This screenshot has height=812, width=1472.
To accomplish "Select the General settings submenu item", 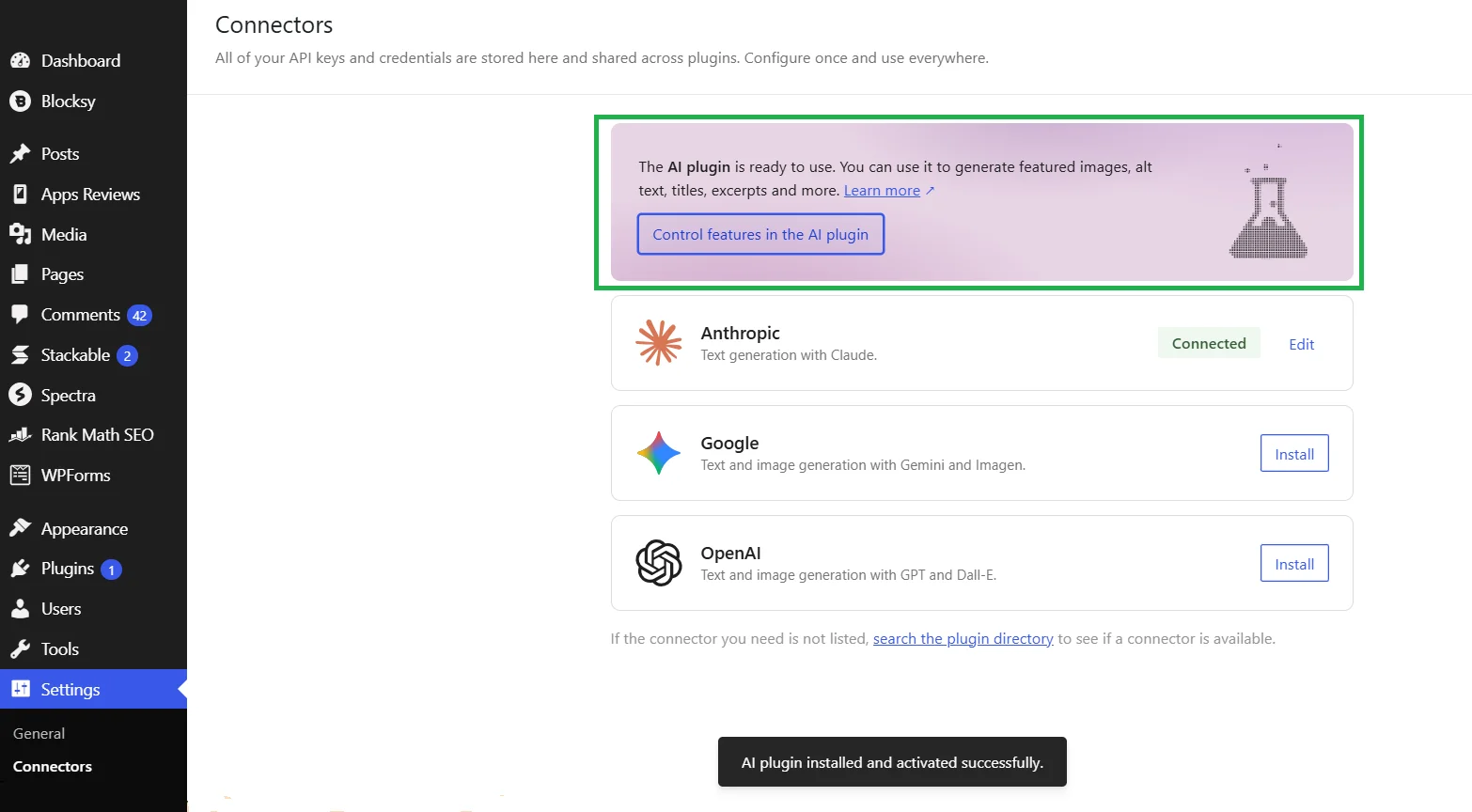I will [39, 733].
